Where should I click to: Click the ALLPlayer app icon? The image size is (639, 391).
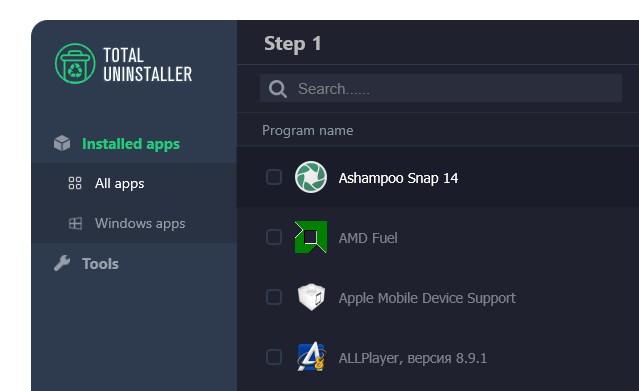click(x=311, y=357)
